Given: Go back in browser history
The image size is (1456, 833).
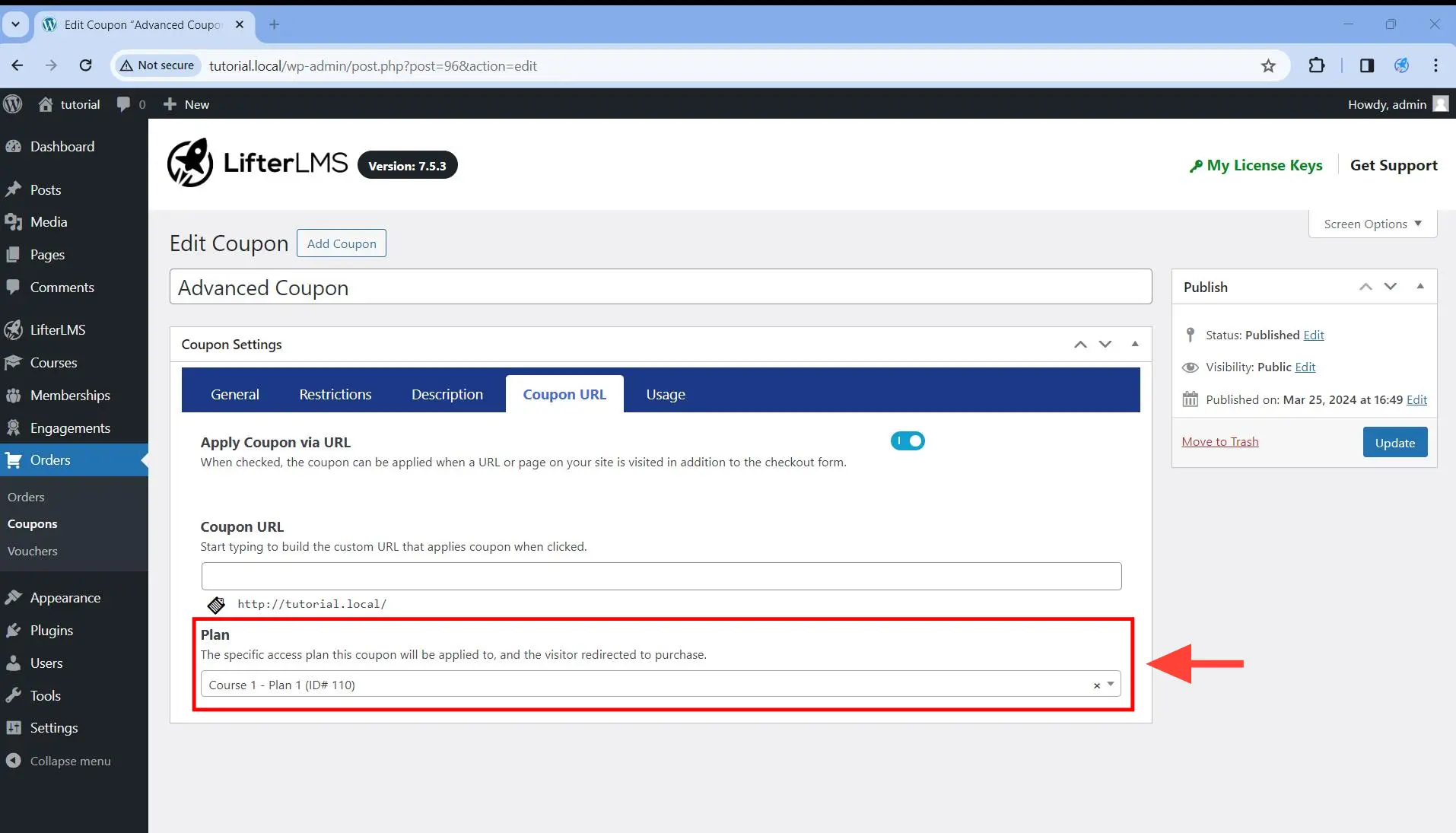Looking at the screenshot, I should (x=17, y=65).
